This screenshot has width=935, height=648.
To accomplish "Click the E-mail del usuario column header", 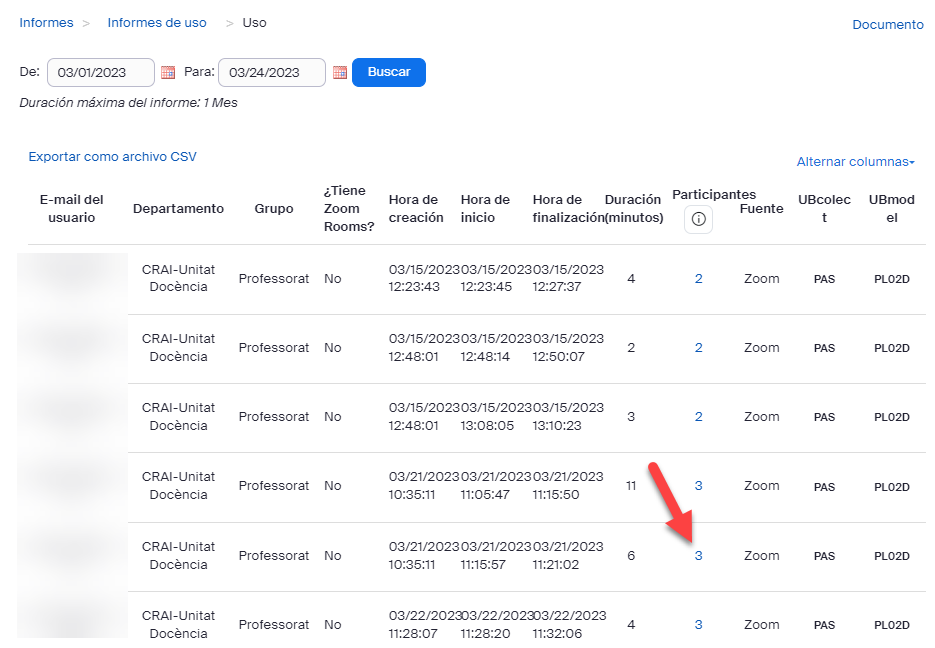I will [x=72, y=208].
